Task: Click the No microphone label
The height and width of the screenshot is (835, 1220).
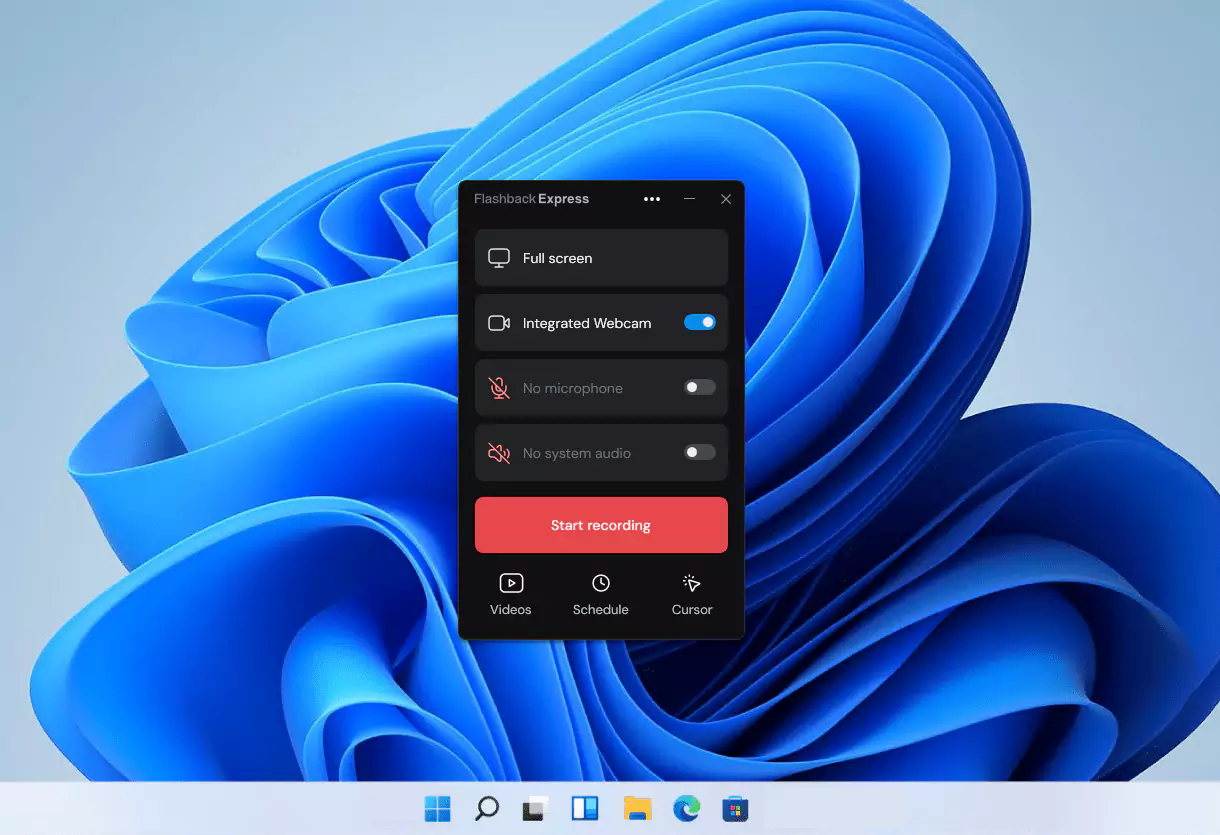Action: tap(573, 388)
